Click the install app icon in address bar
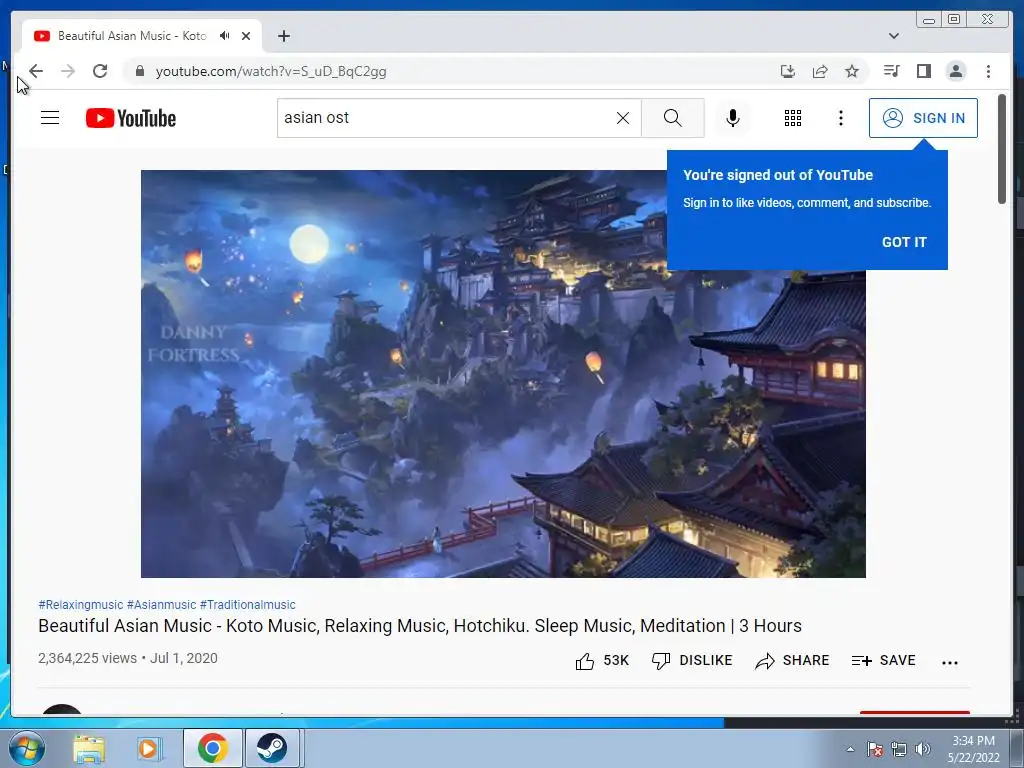 (x=788, y=71)
